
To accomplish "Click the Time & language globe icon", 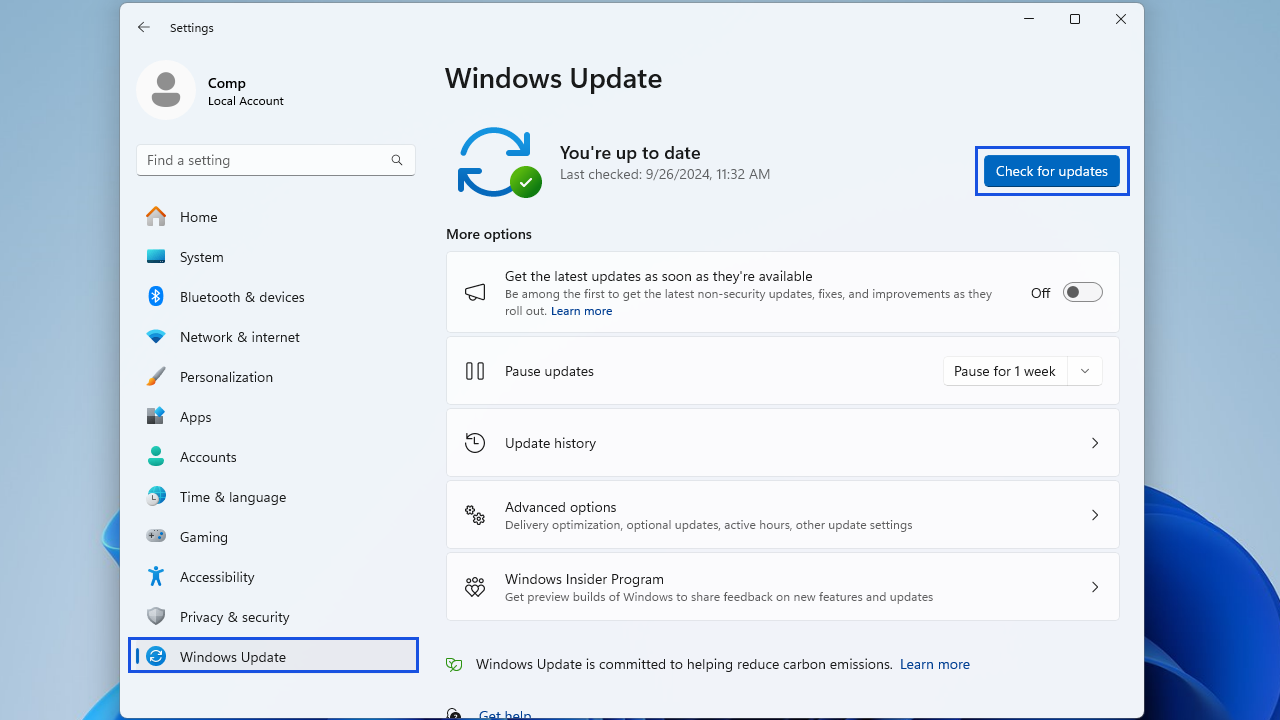I will tap(156, 496).
